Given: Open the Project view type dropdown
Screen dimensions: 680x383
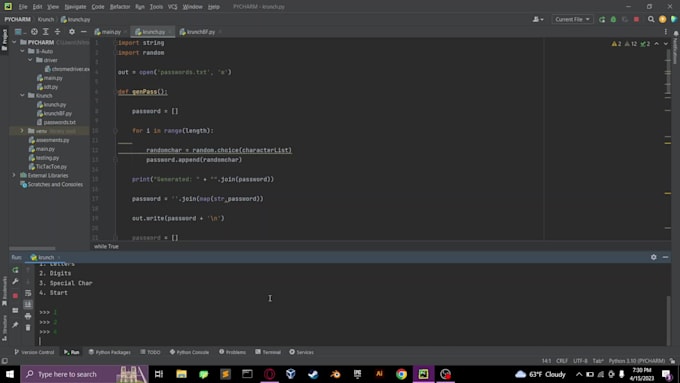Looking at the screenshot, I should tap(20, 32).
